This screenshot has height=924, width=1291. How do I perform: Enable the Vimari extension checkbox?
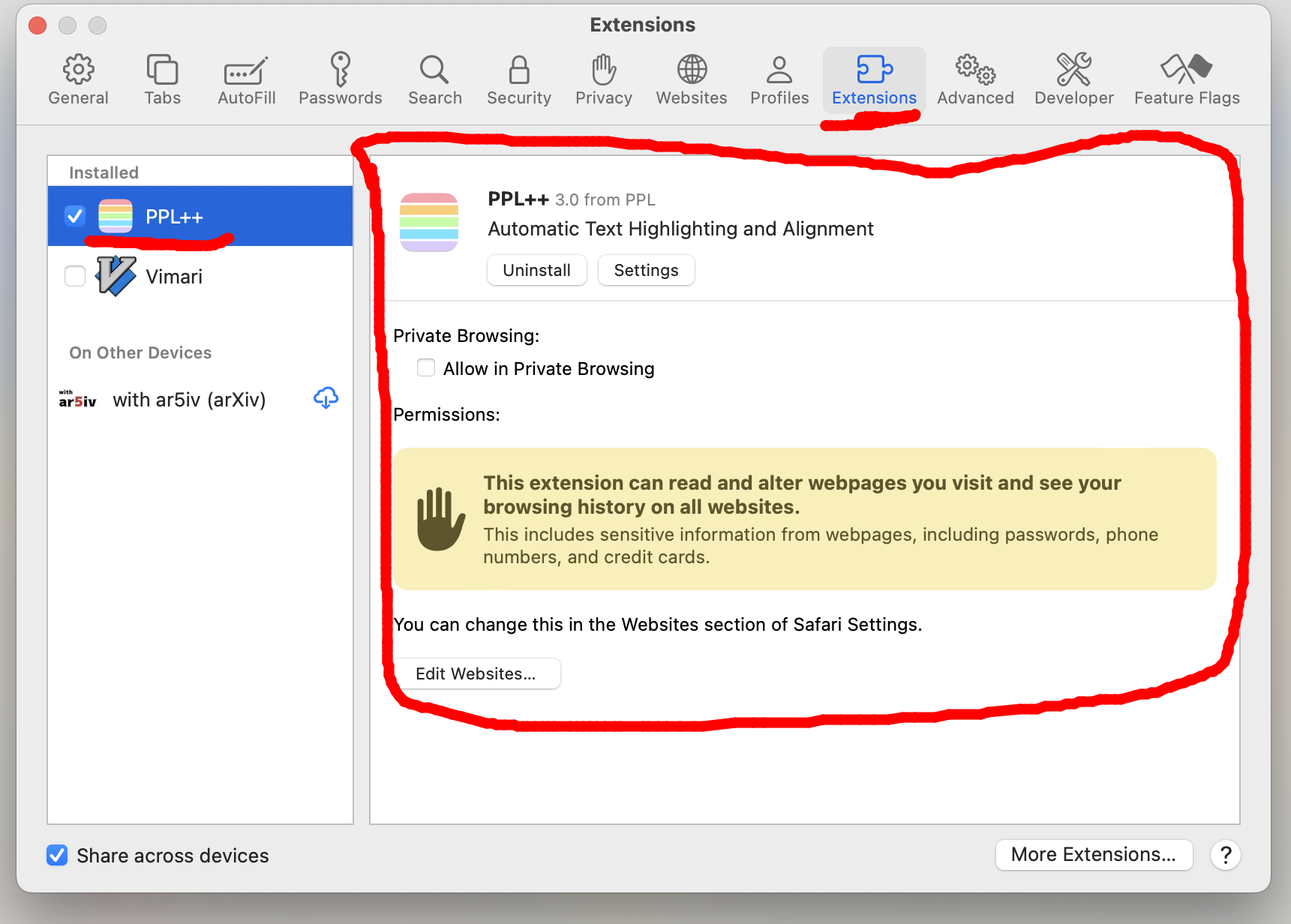coord(75,276)
